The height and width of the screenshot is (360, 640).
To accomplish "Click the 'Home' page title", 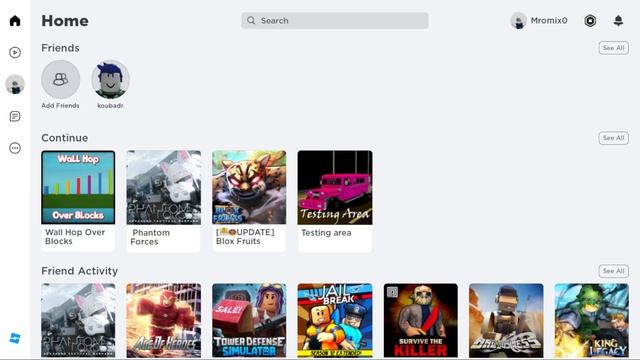I will point(65,21).
